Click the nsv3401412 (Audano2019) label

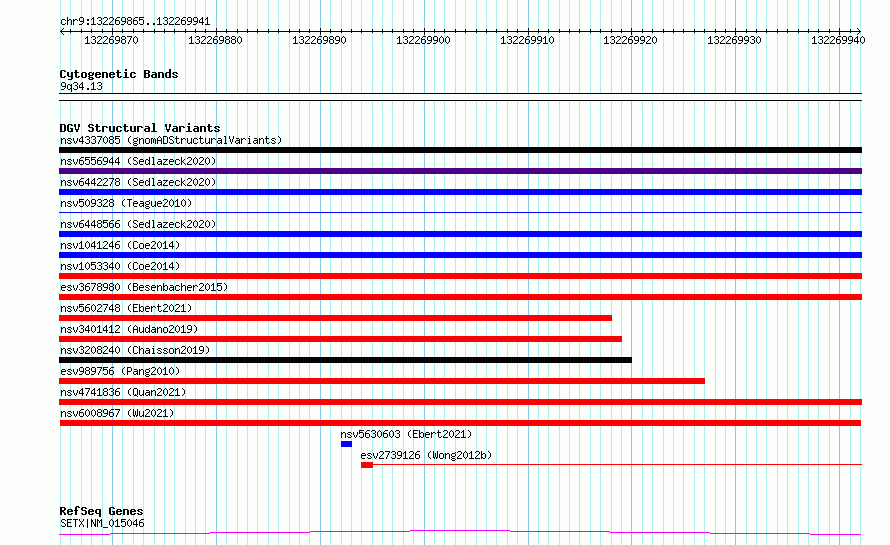(x=129, y=329)
